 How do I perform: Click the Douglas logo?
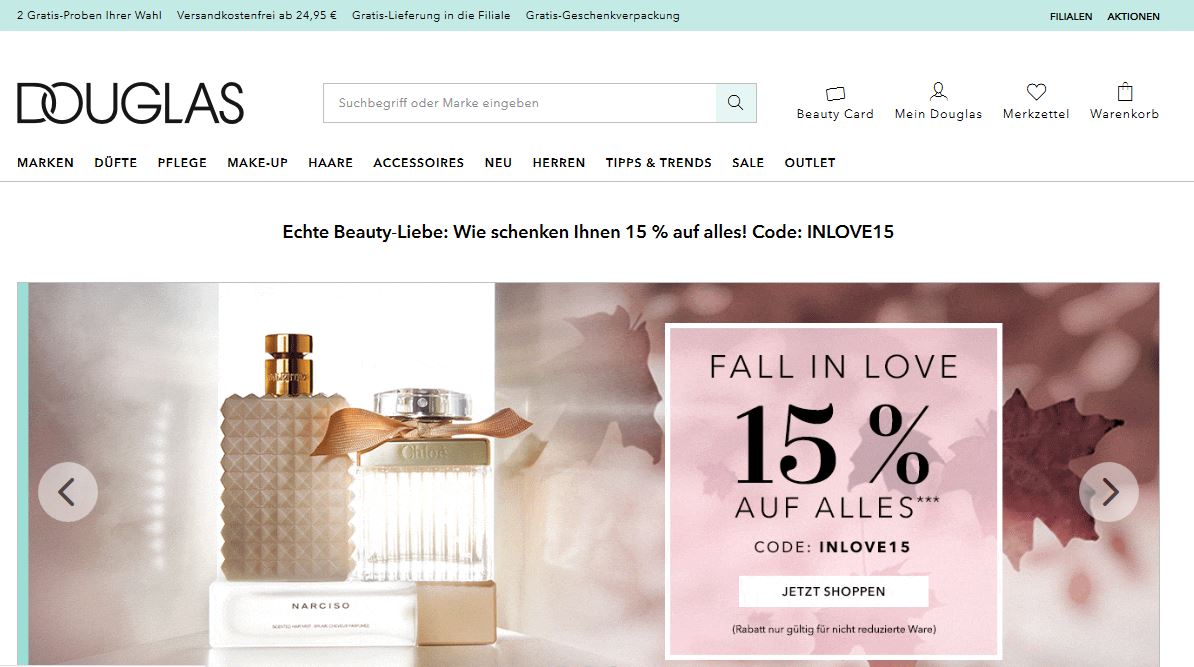pyautogui.click(x=130, y=103)
